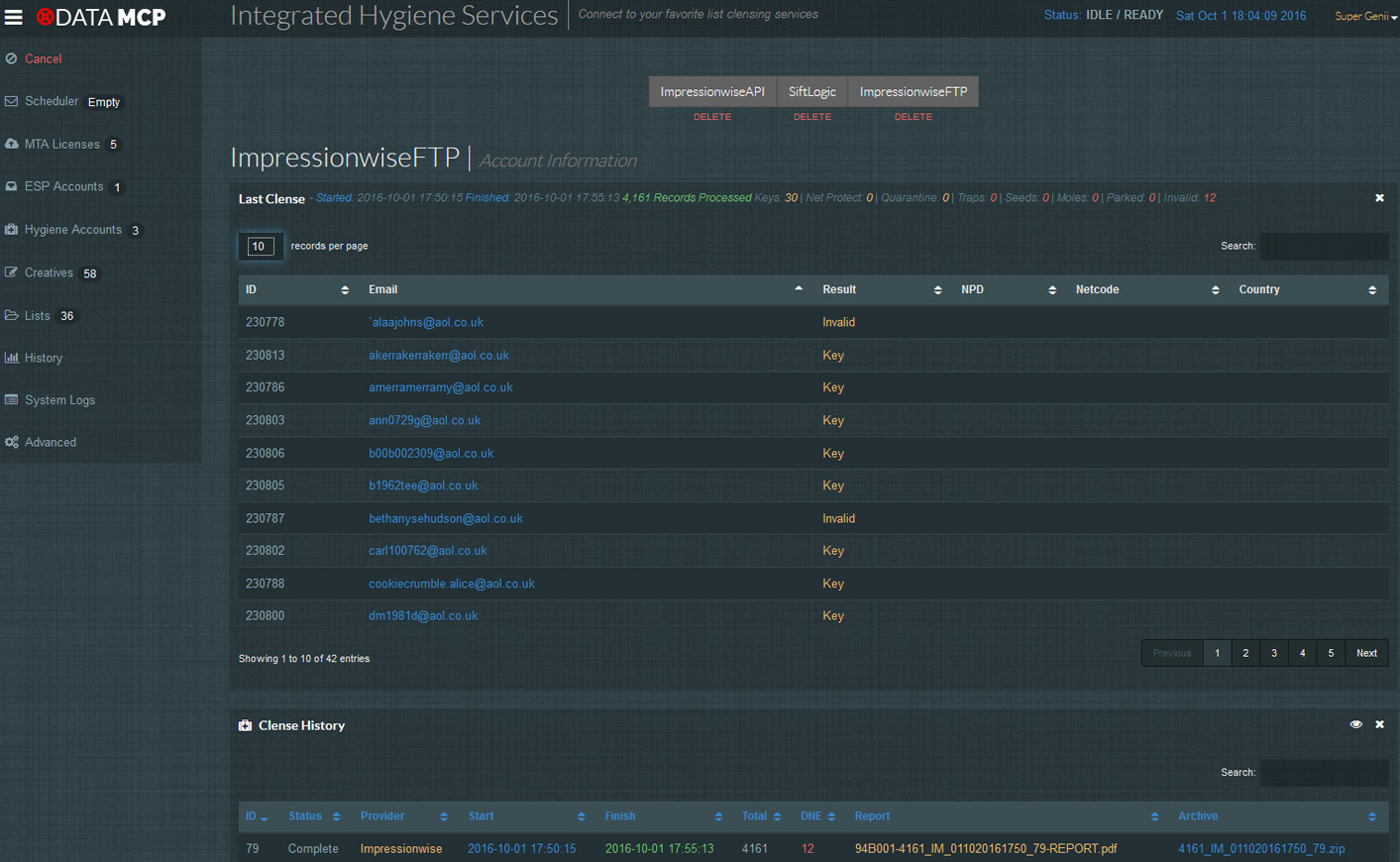
Task: Sort results table by ID column
Action: pyautogui.click(x=297, y=289)
